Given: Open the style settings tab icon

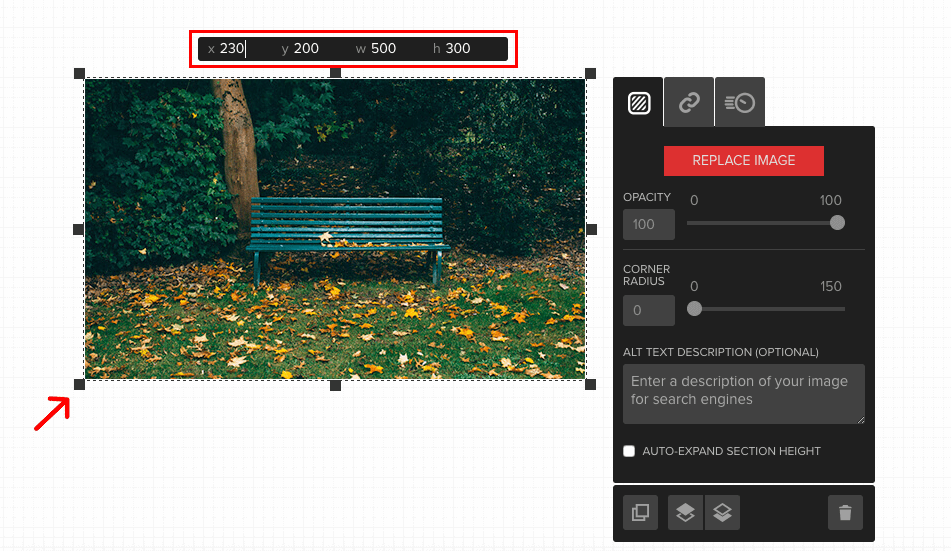Looking at the screenshot, I should click(639, 103).
